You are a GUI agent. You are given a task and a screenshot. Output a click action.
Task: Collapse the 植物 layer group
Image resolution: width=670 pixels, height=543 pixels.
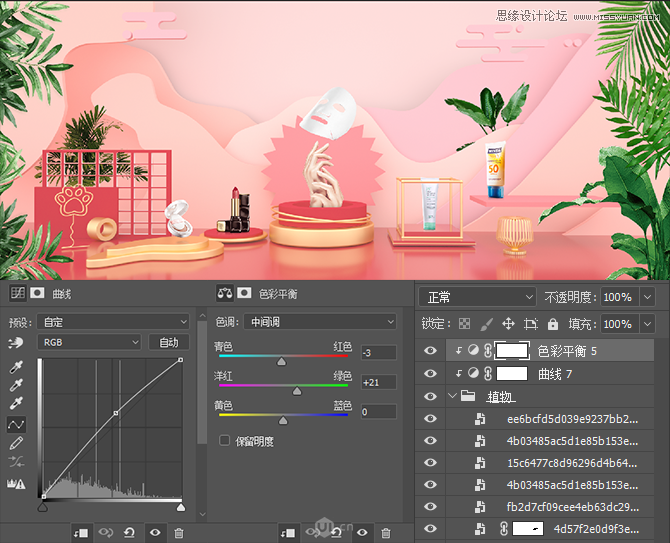[453, 397]
